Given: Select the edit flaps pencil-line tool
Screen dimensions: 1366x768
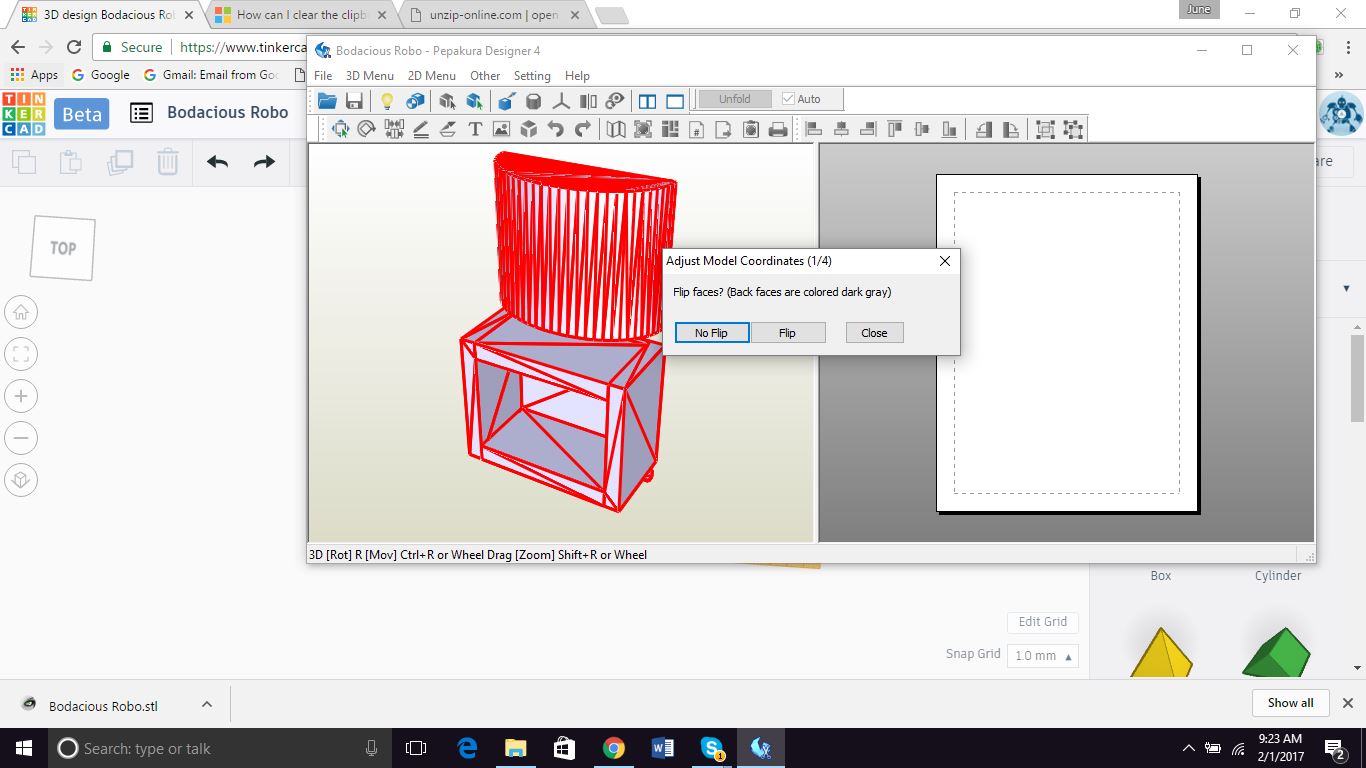Looking at the screenshot, I should 421,129.
